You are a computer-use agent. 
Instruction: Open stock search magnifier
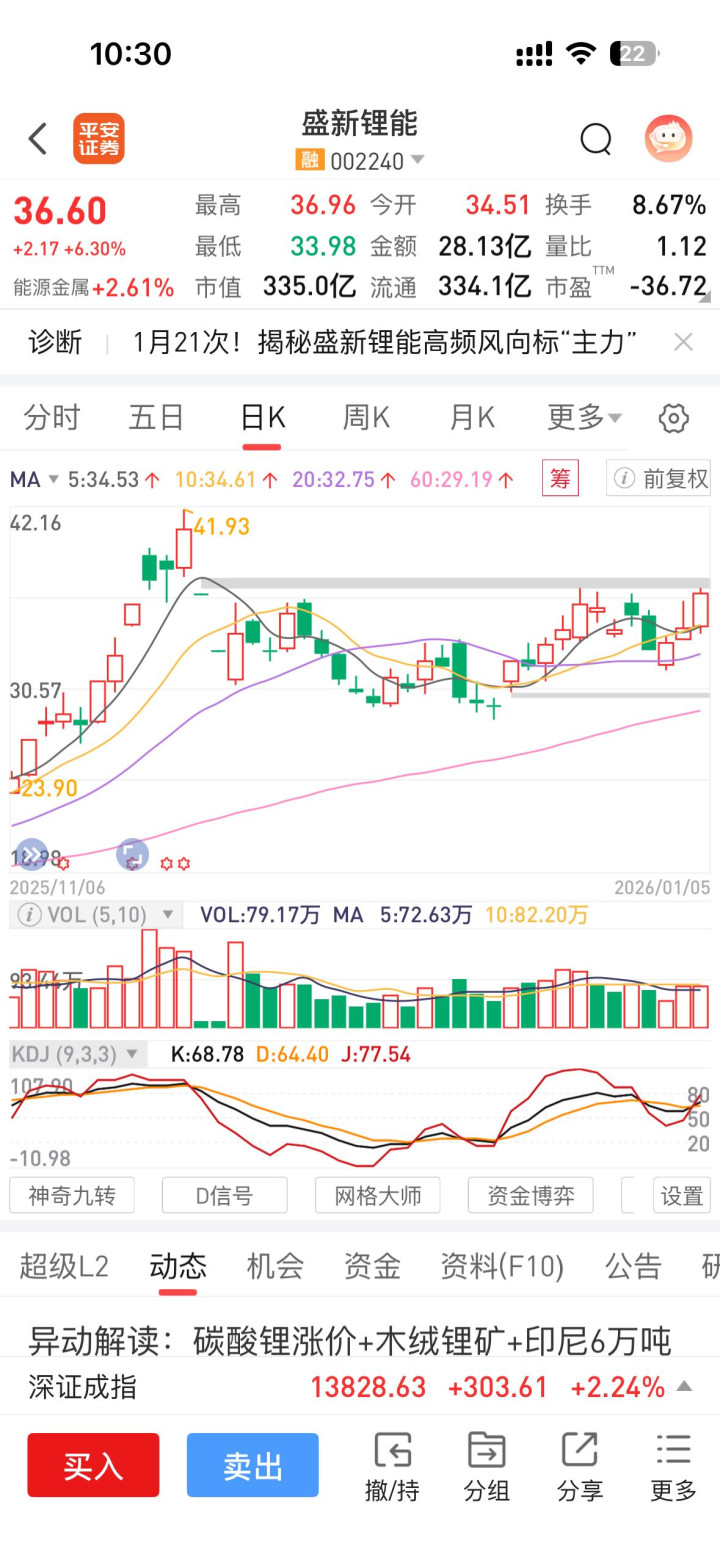(596, 139)
